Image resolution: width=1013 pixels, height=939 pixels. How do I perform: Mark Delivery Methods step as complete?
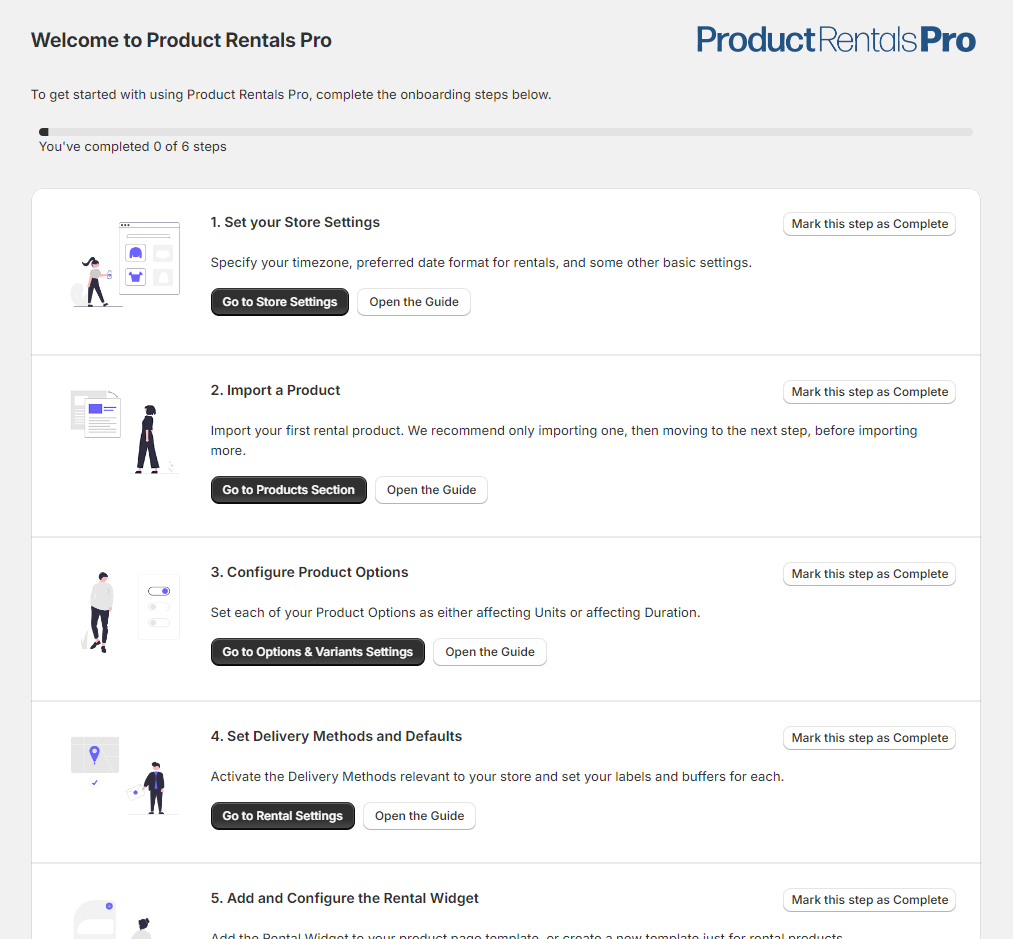tap(869, 738)
